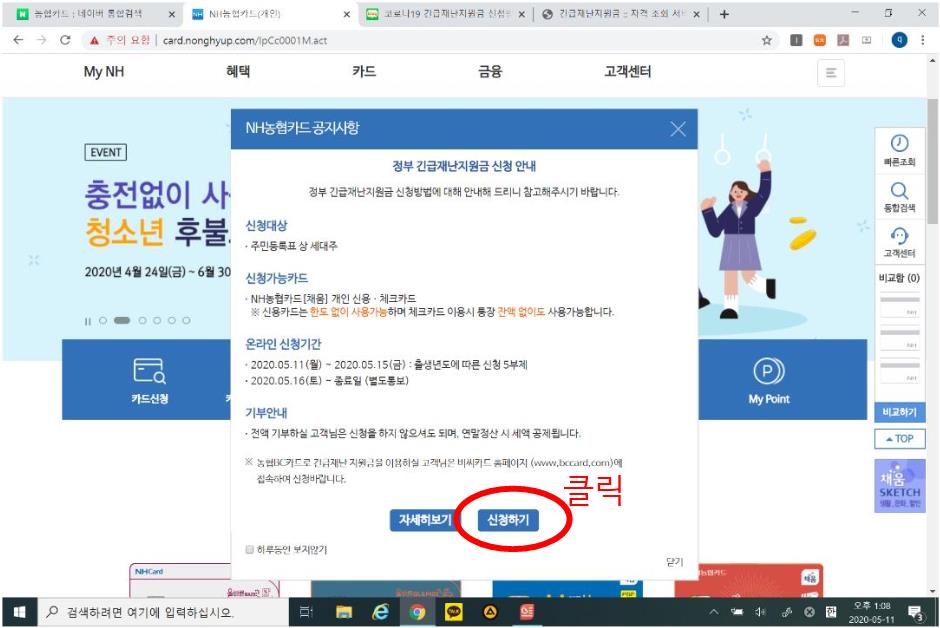This screenshot has height=628, width=940.
Task: Open the Chrome three-dot menu
Action: (x=923, y=40)
